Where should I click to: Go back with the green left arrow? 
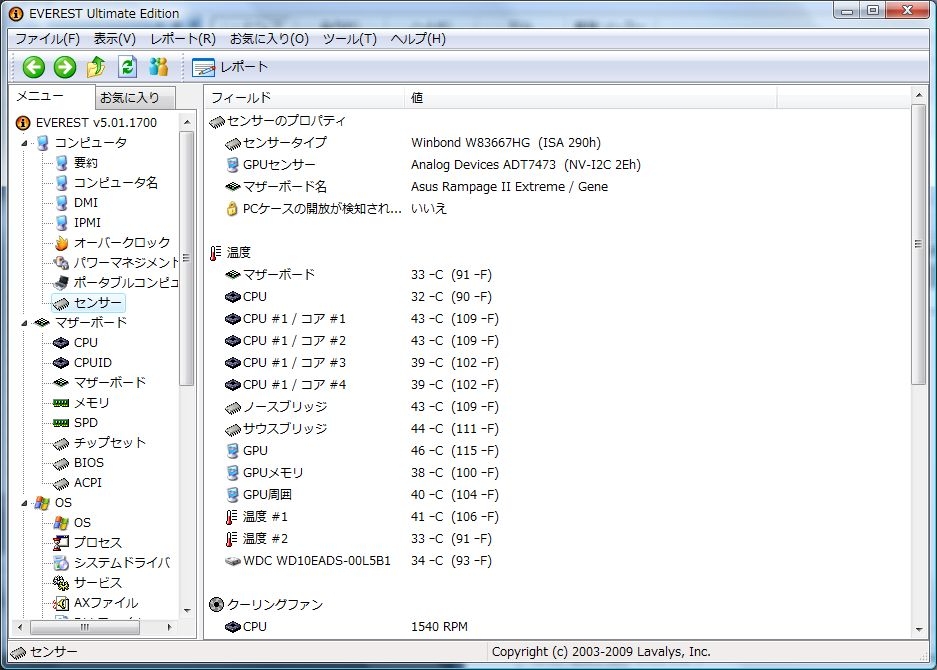point(34,67)
